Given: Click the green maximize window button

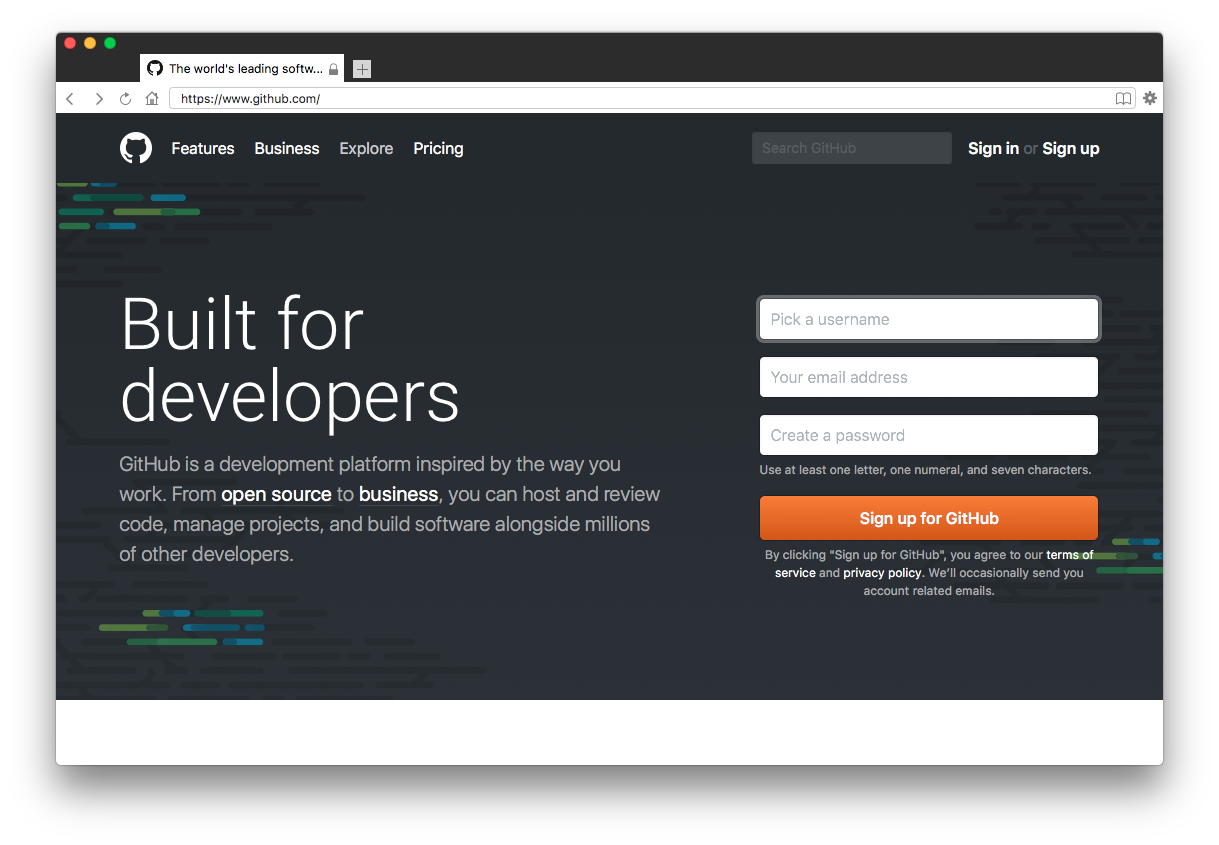Looking at the screenshot, I should click(x=110, y=43).
